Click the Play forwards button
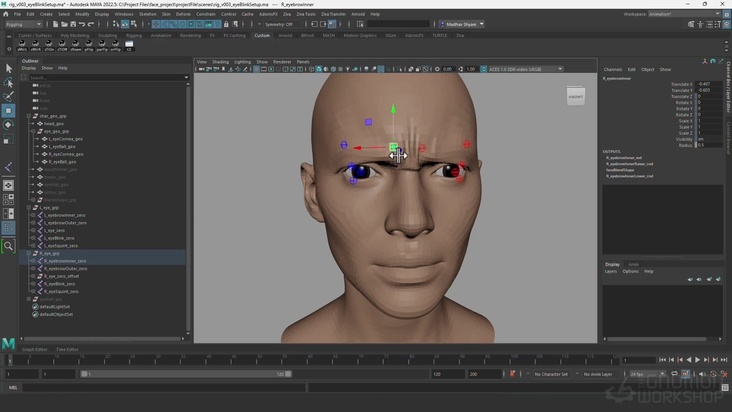732x412 pixels. point(697,360)
